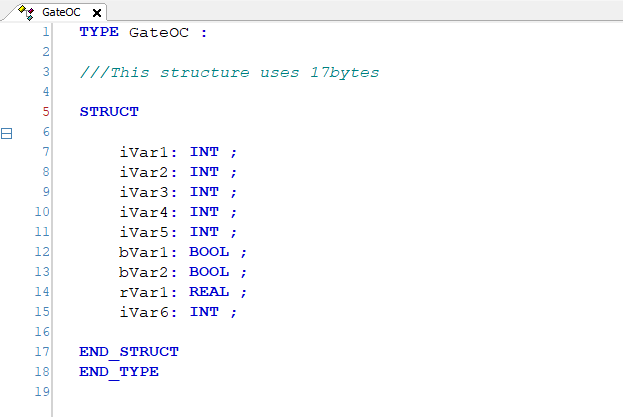
Task: Close the GateOC tab
Action: pos(97,13)
